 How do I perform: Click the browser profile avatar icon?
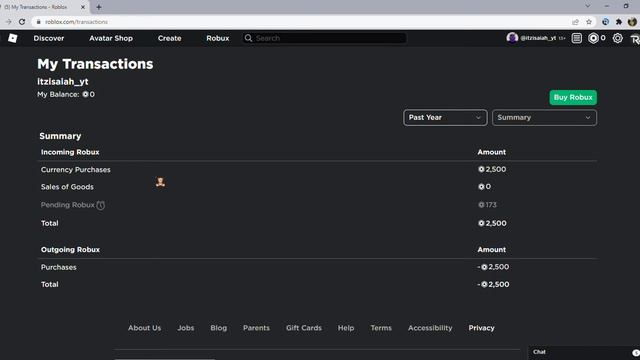pyautogui.click(x=632, y=22)
